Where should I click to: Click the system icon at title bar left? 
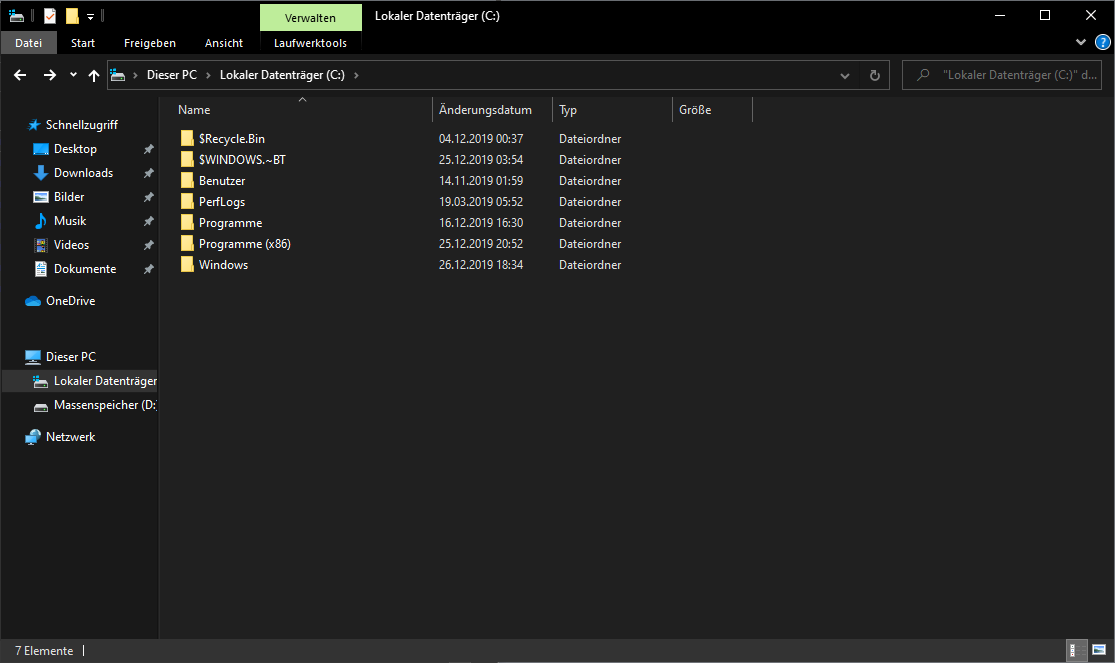click(16, 16)
